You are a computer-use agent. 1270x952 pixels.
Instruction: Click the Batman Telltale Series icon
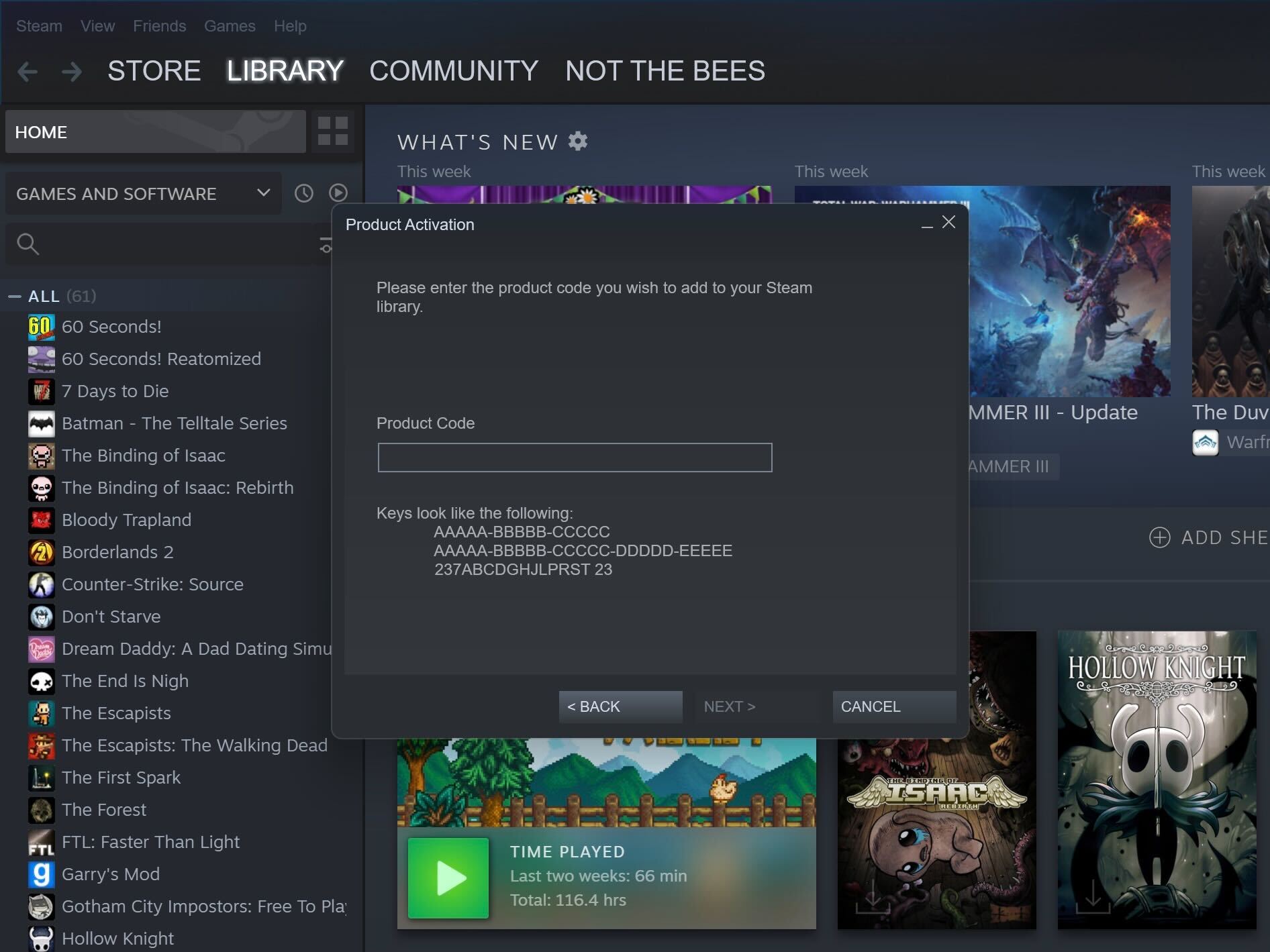pyautogui.click(x=42, y=423)
